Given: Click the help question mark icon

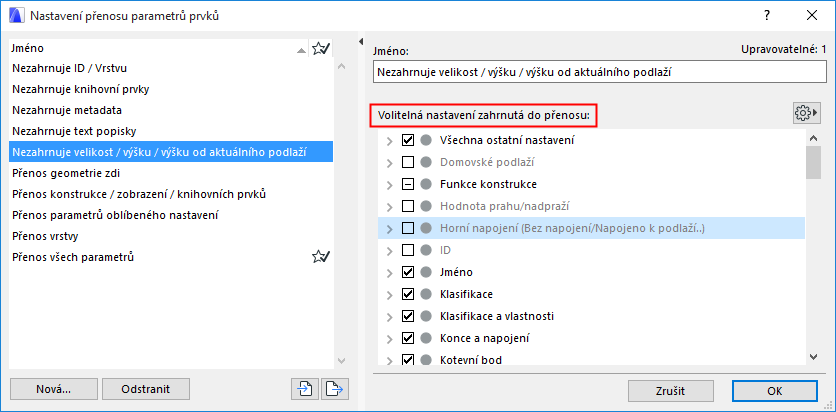Looking at the screenshot, I should pyautogui.click(x=767, y=16).
